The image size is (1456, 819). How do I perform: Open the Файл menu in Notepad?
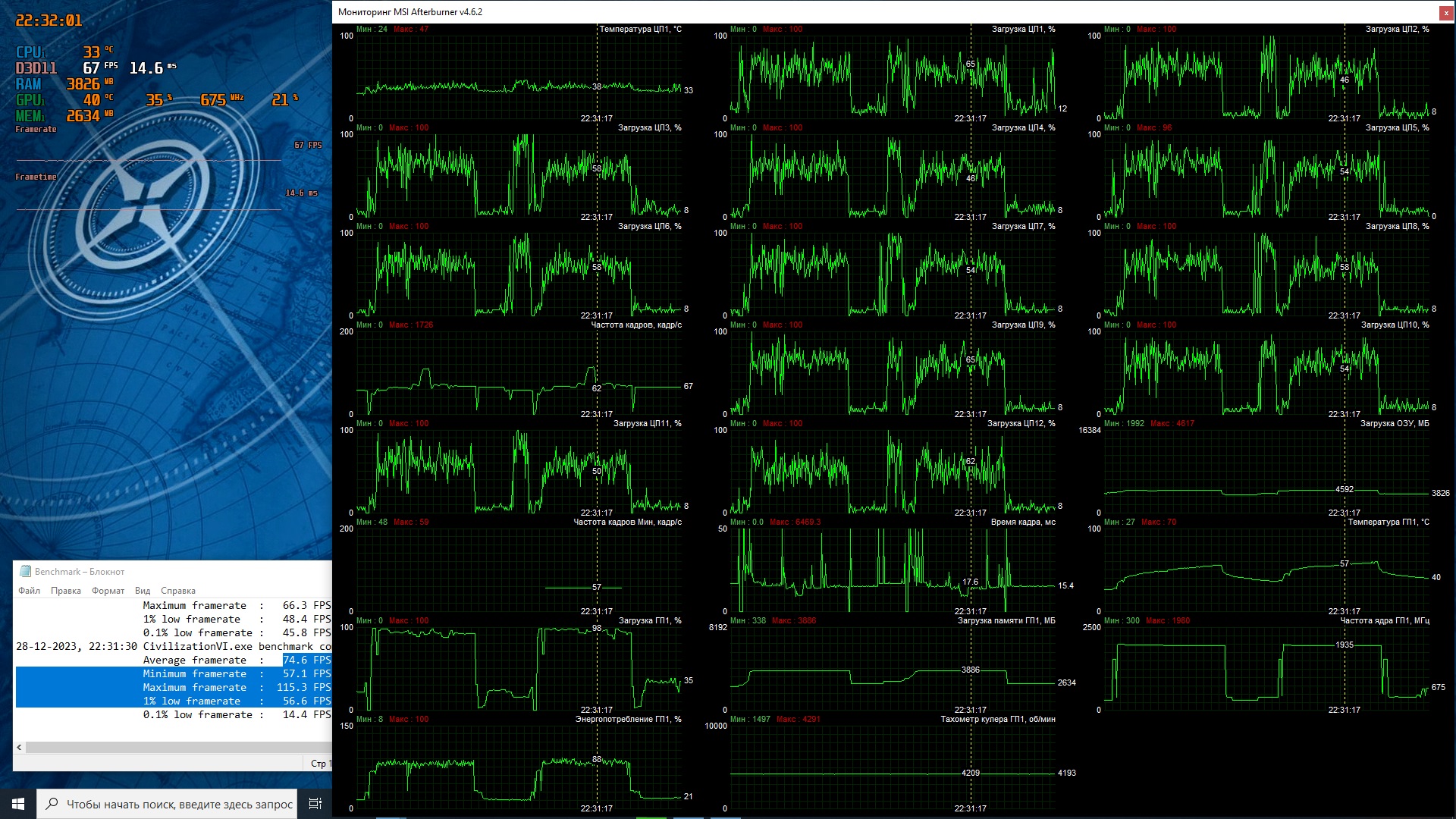coord(29,591)
